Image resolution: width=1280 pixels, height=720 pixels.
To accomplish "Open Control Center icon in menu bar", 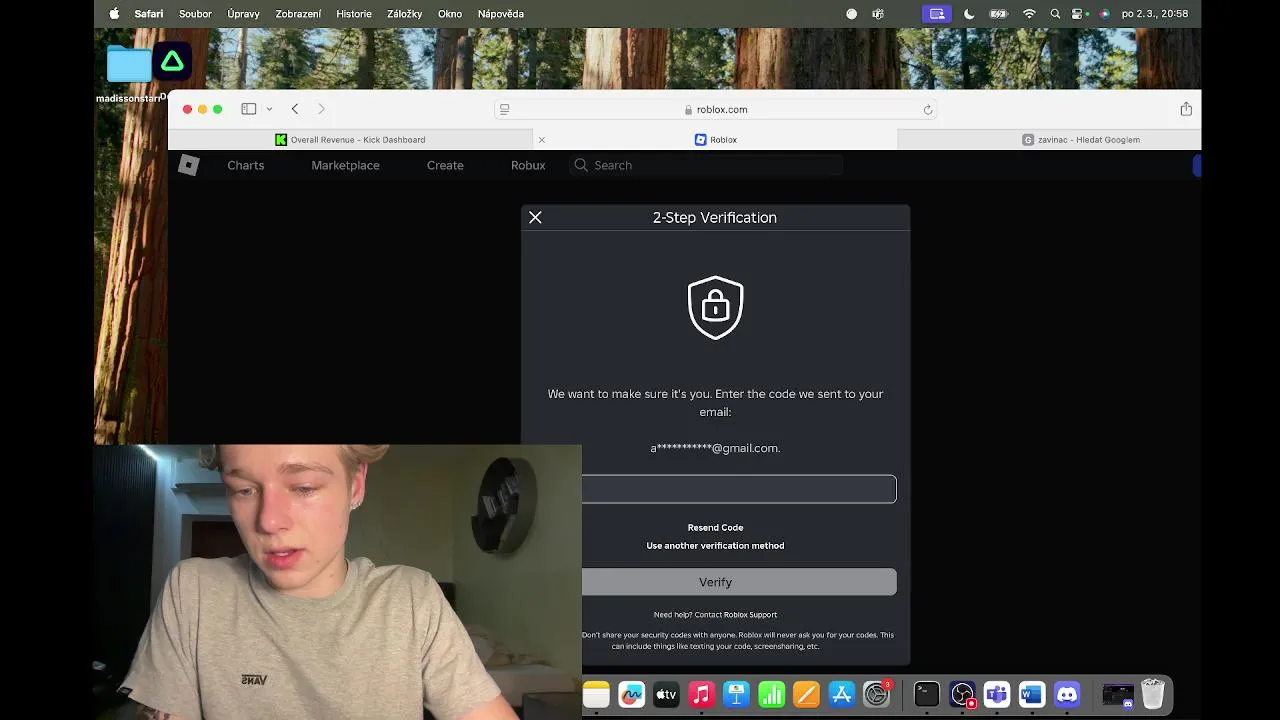I will tap(1078, 14).
